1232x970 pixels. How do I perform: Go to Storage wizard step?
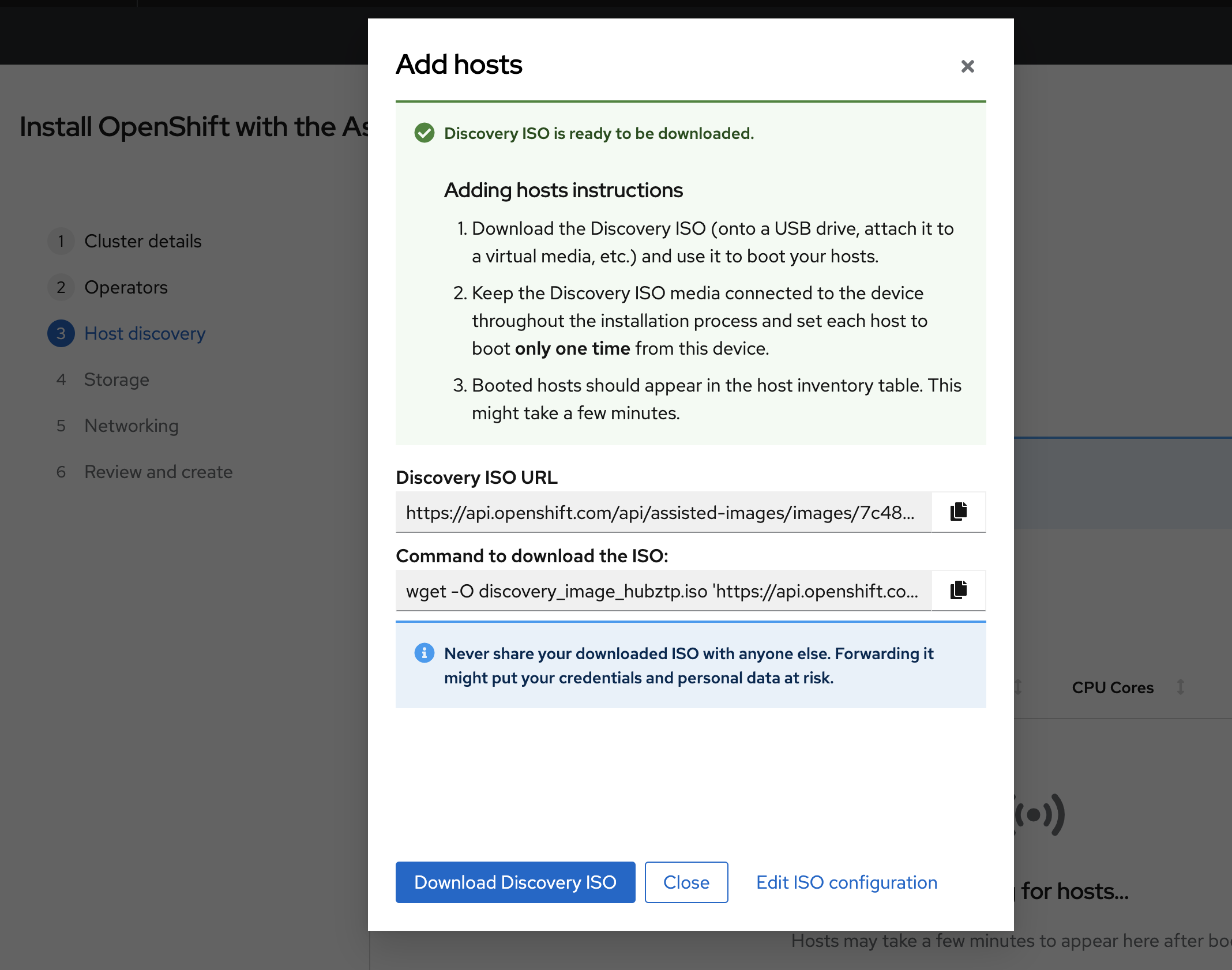click(x=117, y=379)
